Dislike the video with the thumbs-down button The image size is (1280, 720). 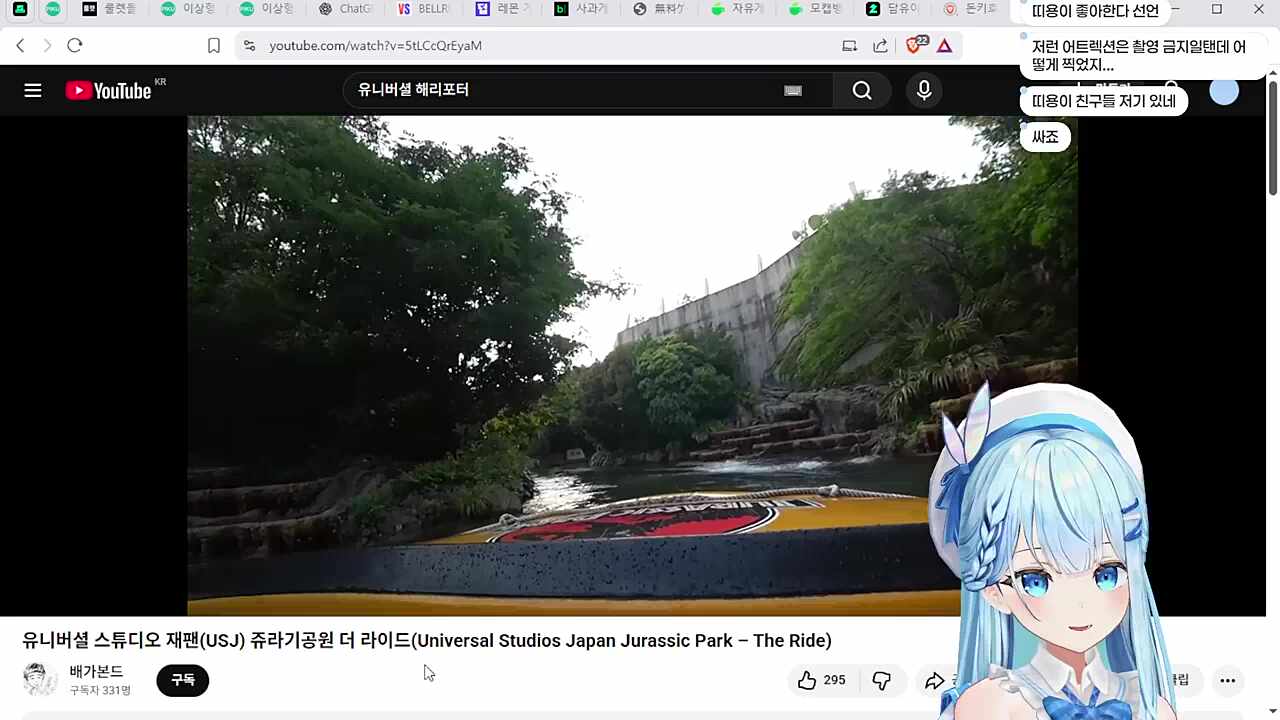pos(881,680)
